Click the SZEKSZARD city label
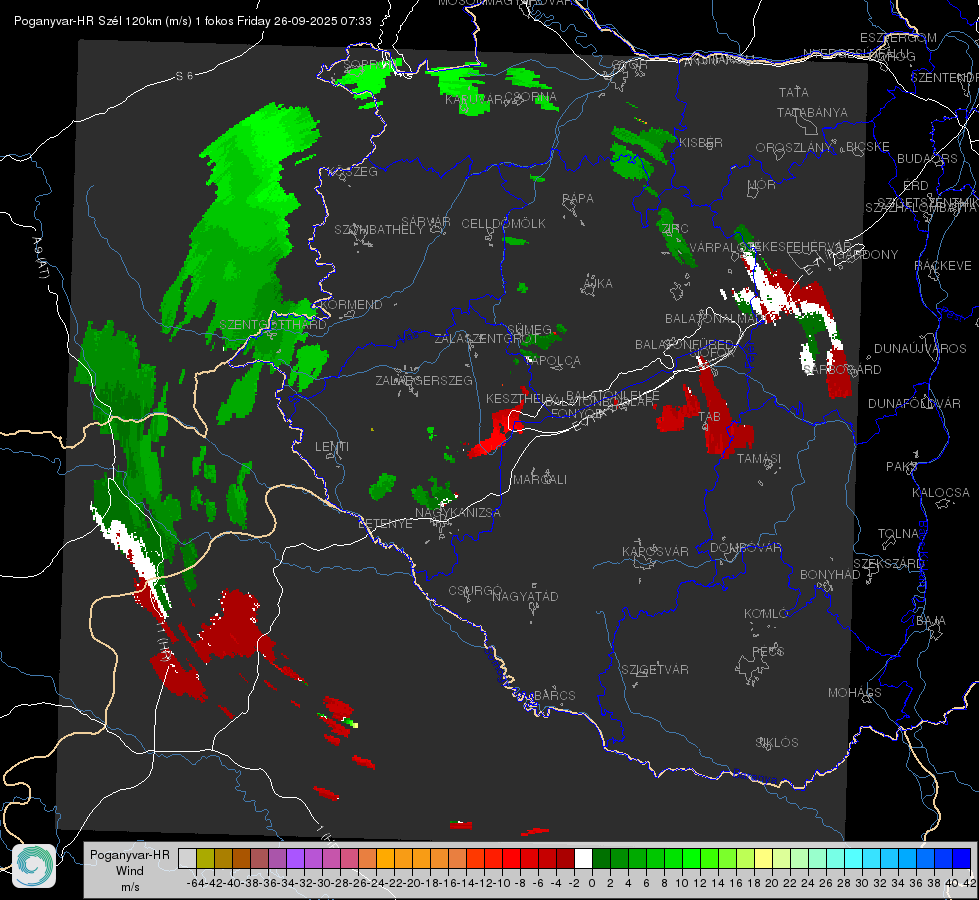The image size is (979, 900). [x=888, y=564]
